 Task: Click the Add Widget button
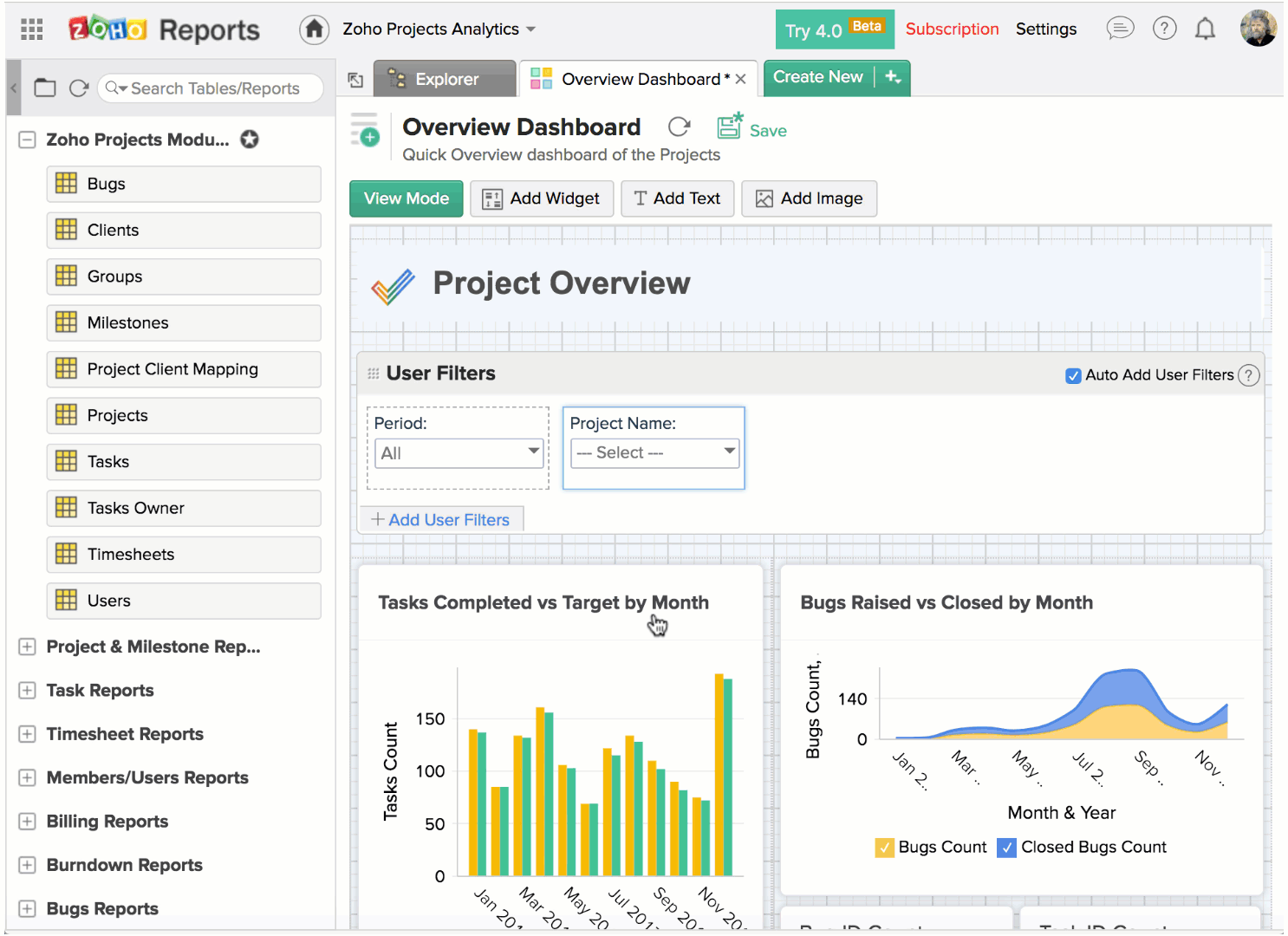point(542,198)
